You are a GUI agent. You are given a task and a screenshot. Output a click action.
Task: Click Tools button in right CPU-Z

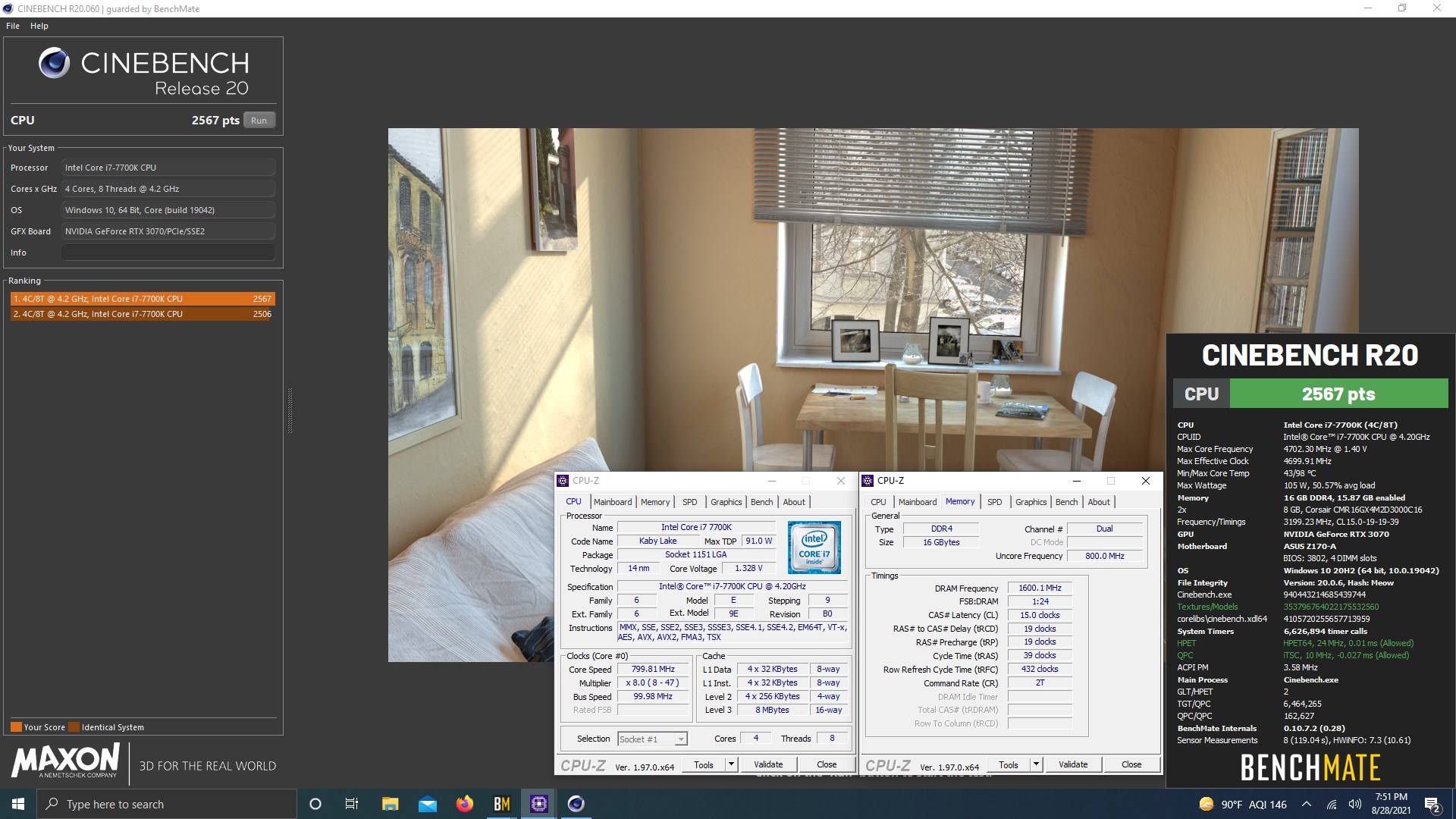click(1009, 764)
